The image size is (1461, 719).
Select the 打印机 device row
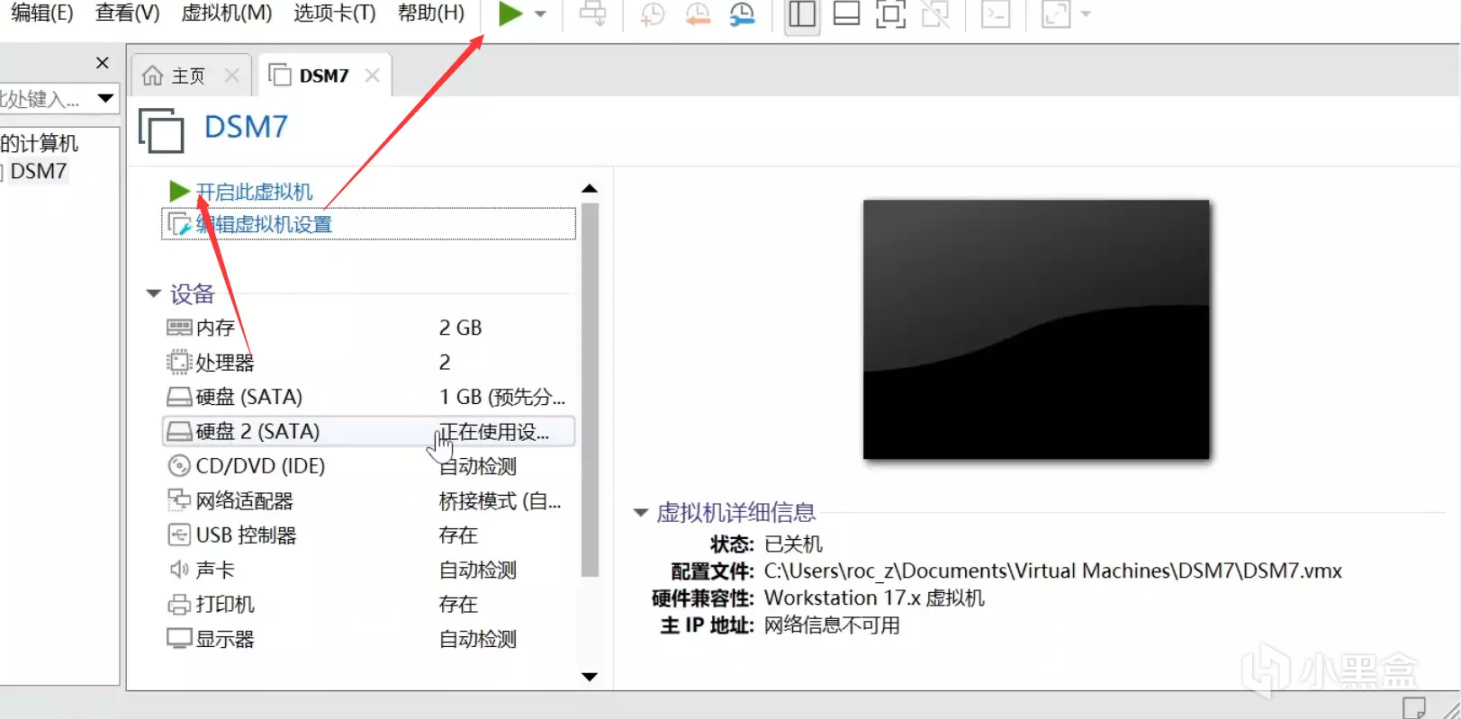[369, 604]
